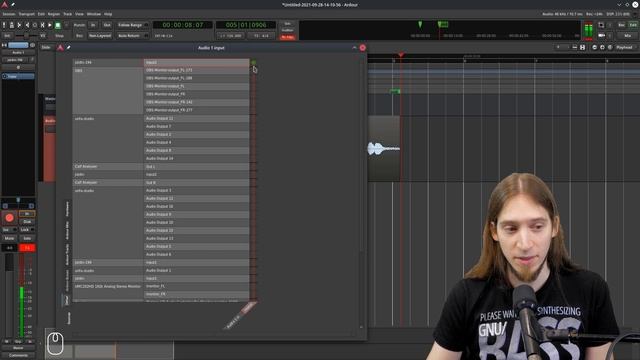640x360 pixels.
Task: Click the red Feedback alert button
Action: [x=287, y=37]
